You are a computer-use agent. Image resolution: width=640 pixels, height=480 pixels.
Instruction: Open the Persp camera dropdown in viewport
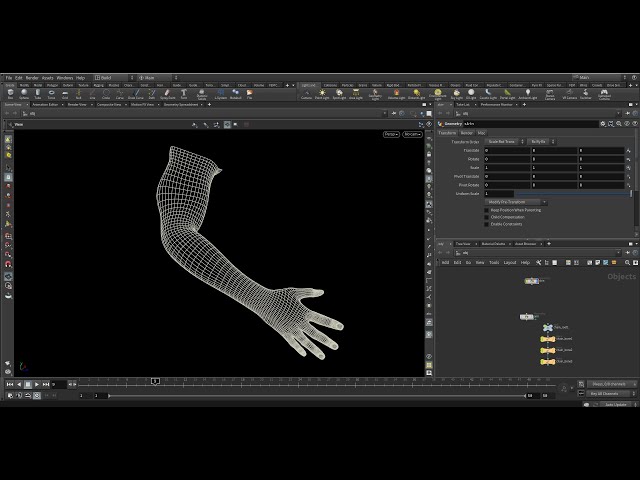click(x=391, y=134)
